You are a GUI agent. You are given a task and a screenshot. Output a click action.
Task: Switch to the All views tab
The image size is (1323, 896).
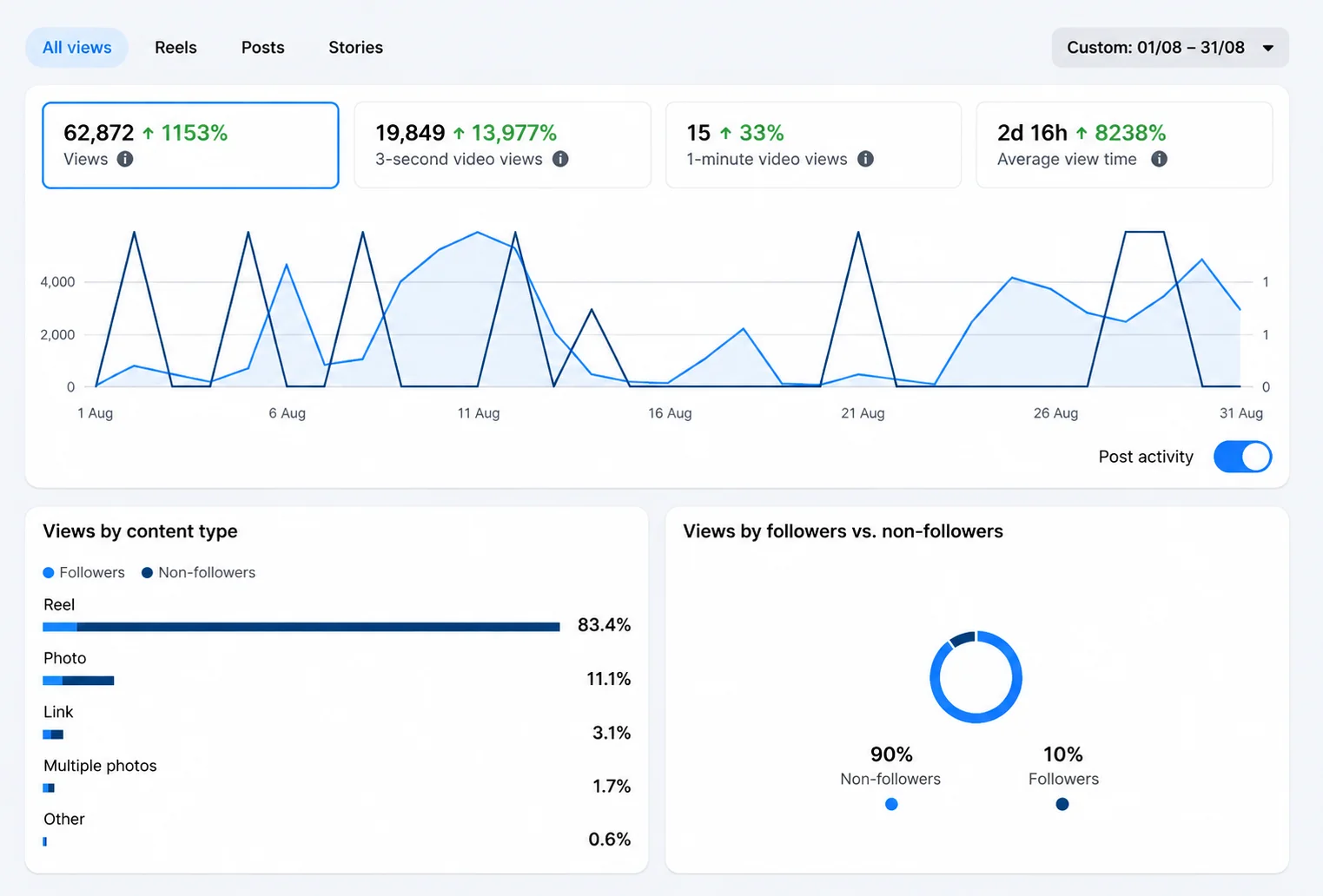tap(77, 48)
